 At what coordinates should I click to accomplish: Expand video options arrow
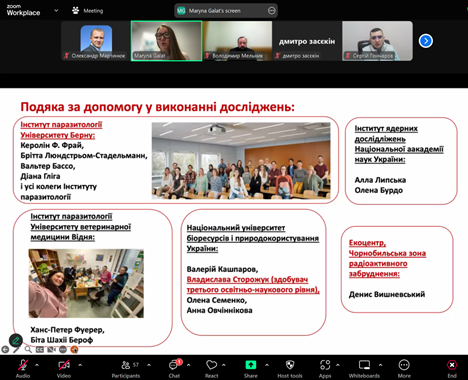coord(80,365)
